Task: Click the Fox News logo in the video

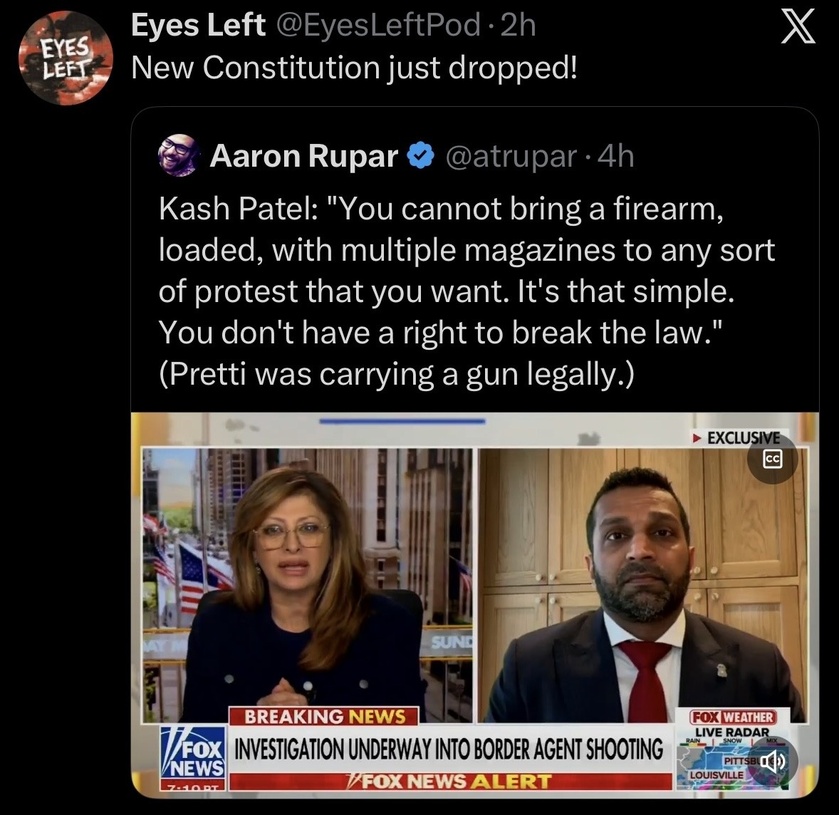Action: [193, 752]
